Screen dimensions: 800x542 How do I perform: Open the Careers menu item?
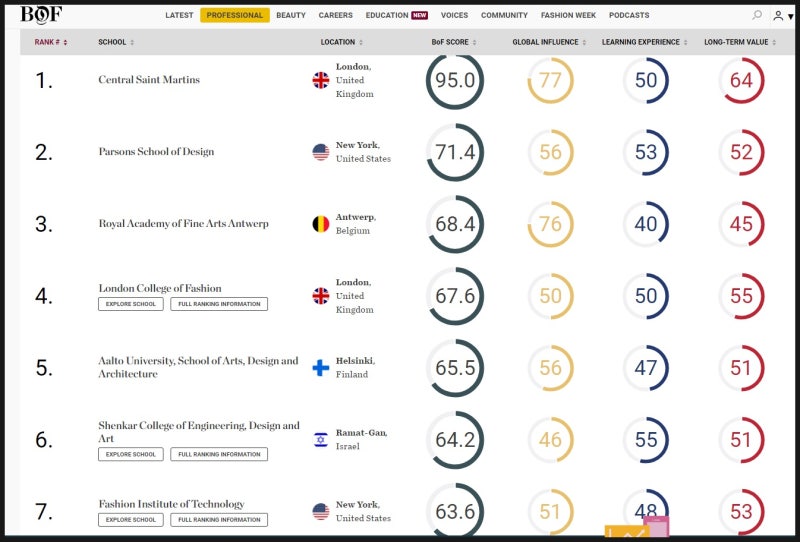tap(335, 15)
